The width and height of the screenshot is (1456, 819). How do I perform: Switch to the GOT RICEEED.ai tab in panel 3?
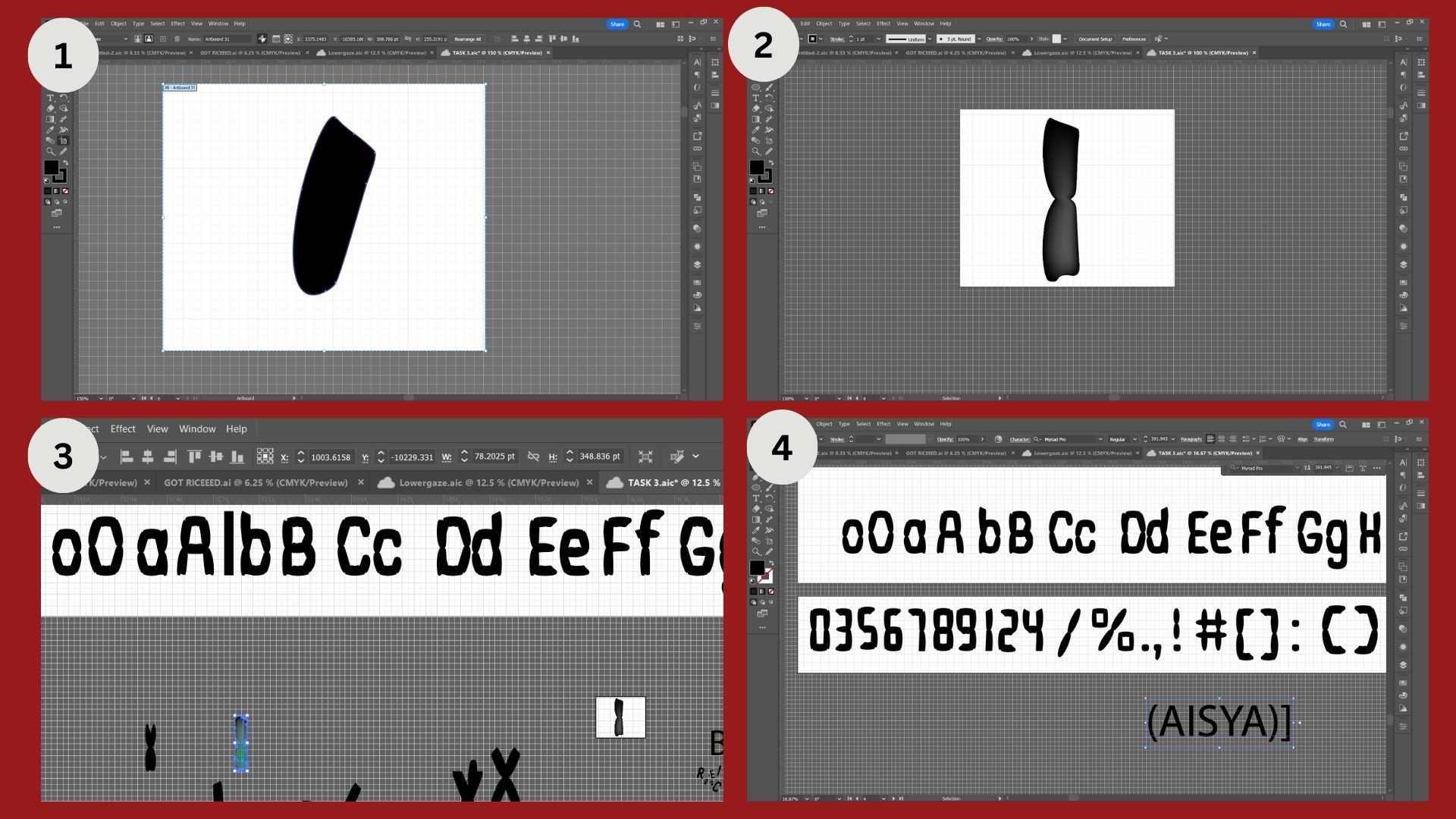coord(256,482)
